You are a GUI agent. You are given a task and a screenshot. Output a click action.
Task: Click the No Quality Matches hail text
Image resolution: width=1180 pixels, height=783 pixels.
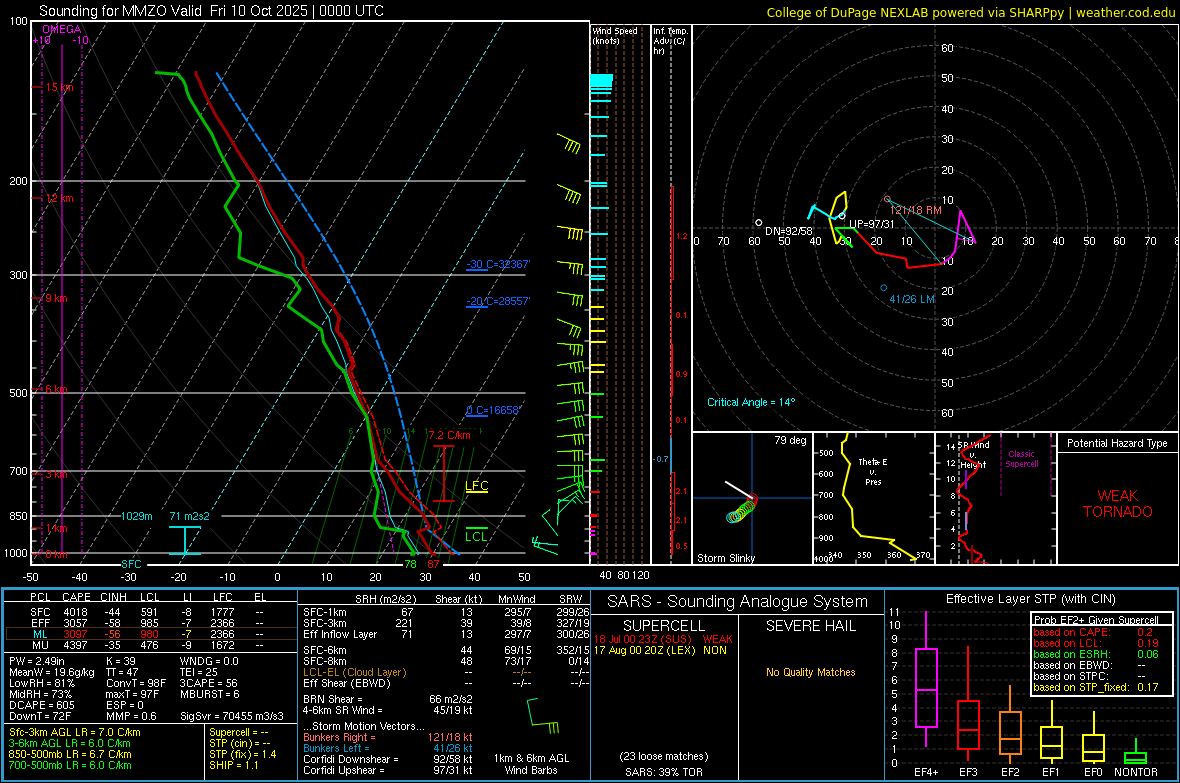[810, 672]
